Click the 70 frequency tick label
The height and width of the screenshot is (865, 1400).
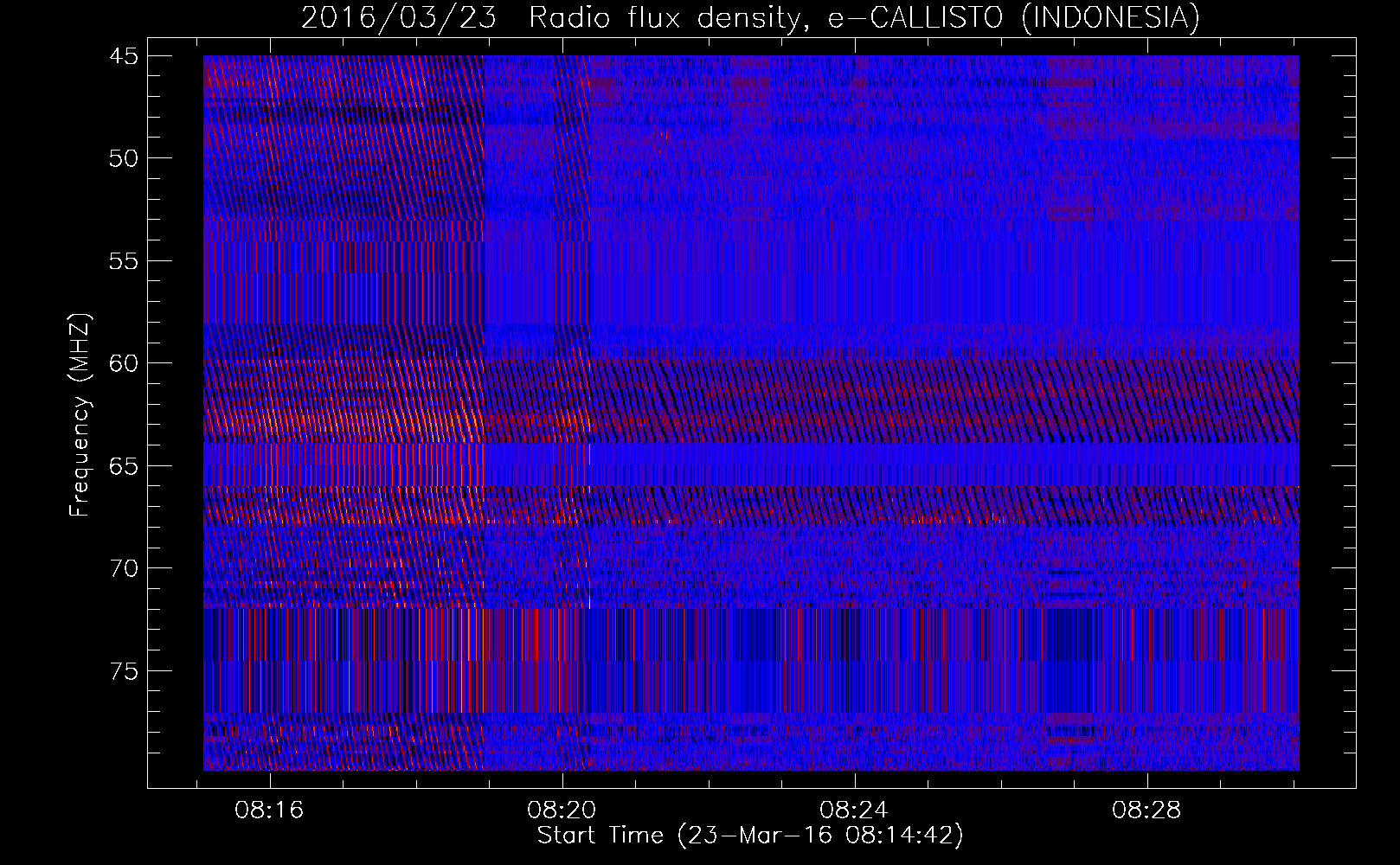[x=124, y=568]
